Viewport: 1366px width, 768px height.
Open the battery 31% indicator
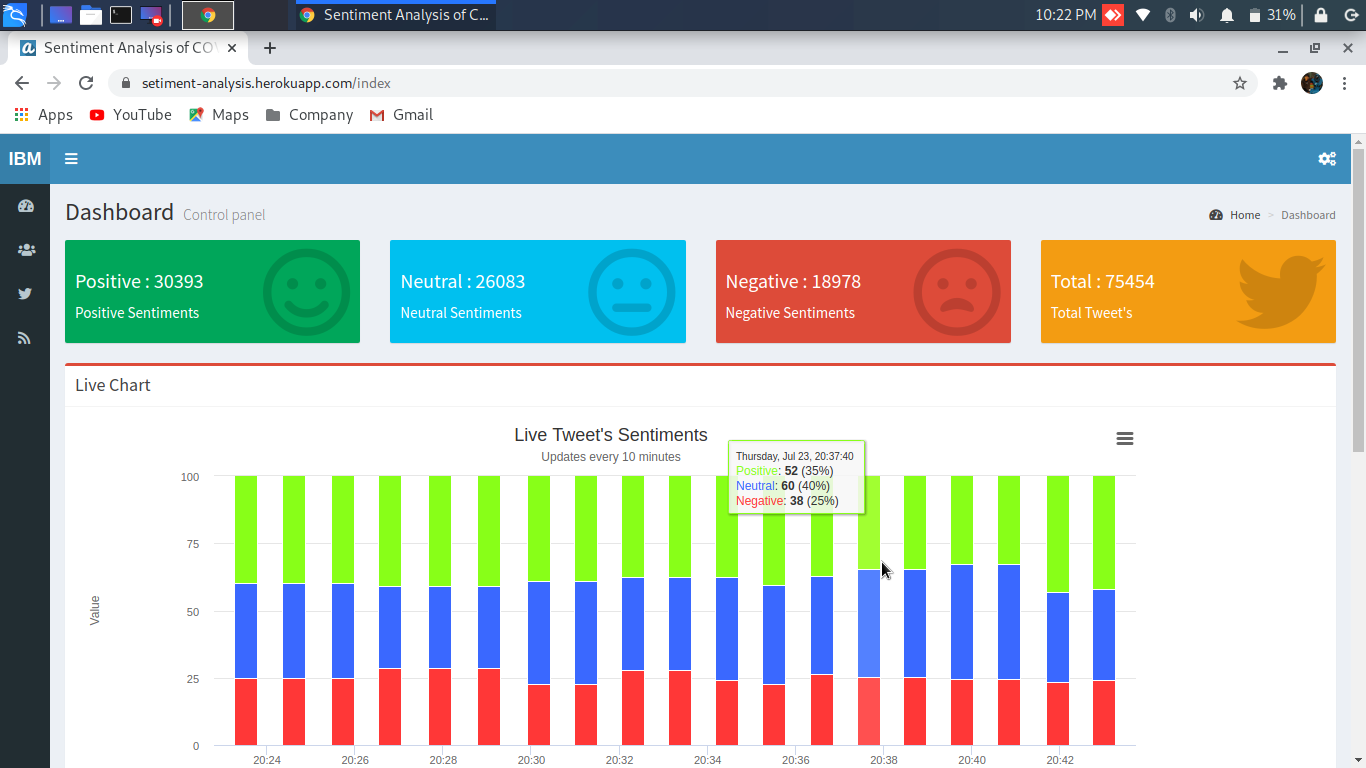pyautogui.click(x=1272, y=15)
